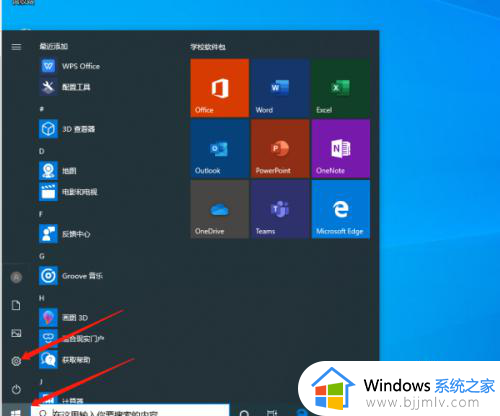The height and width of the screenshot is (416, 500).
Task: Launch the Teams tile
Action: point(280,209)
